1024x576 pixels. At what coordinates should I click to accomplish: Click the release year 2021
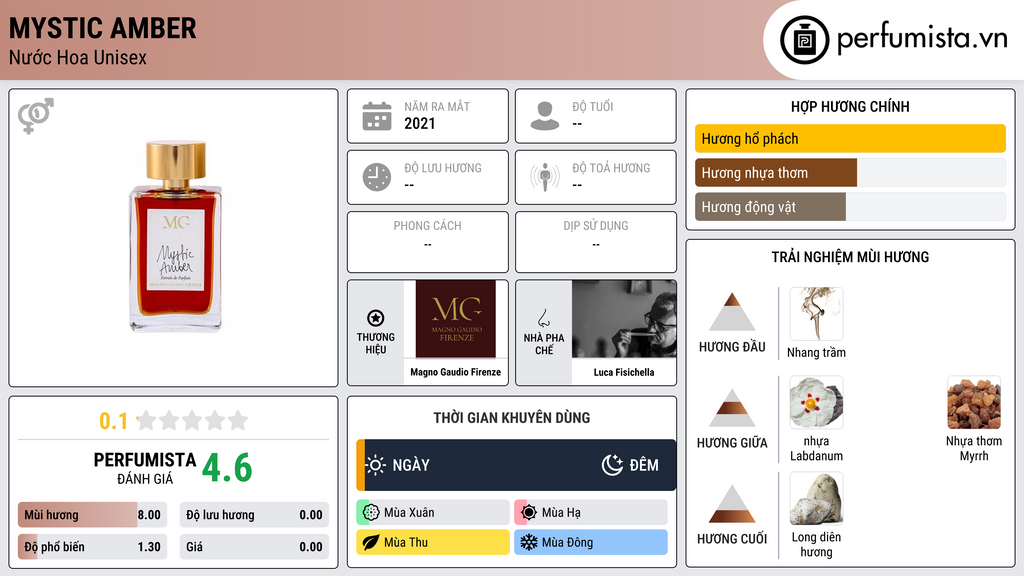[x=419, y=123]
